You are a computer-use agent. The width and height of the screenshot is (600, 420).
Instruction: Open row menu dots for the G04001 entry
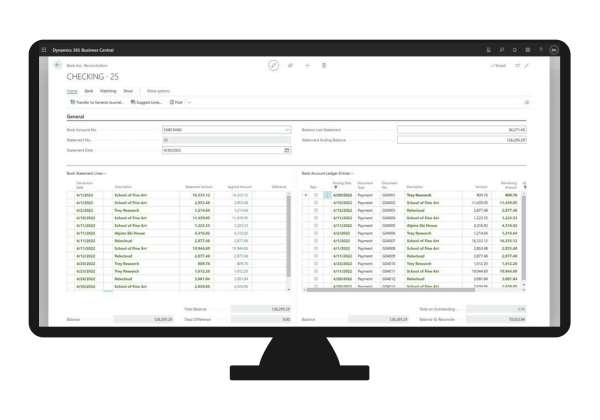click(327, 195)
